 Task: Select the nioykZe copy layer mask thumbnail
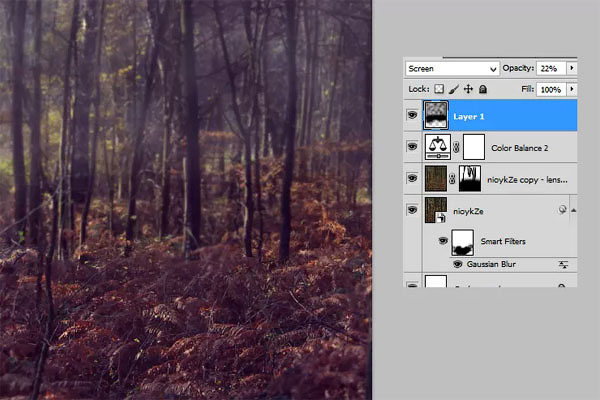point(470,178)
